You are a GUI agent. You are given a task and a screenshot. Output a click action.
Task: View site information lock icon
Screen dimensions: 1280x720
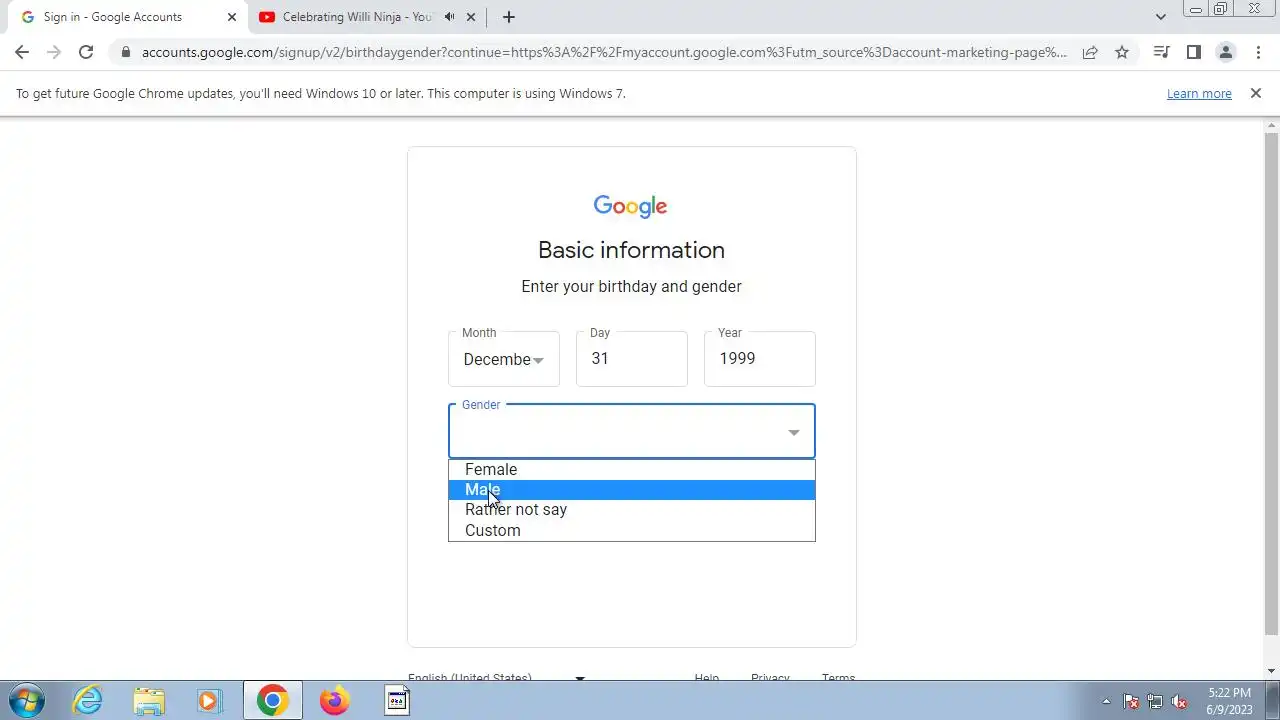point(125,52)
